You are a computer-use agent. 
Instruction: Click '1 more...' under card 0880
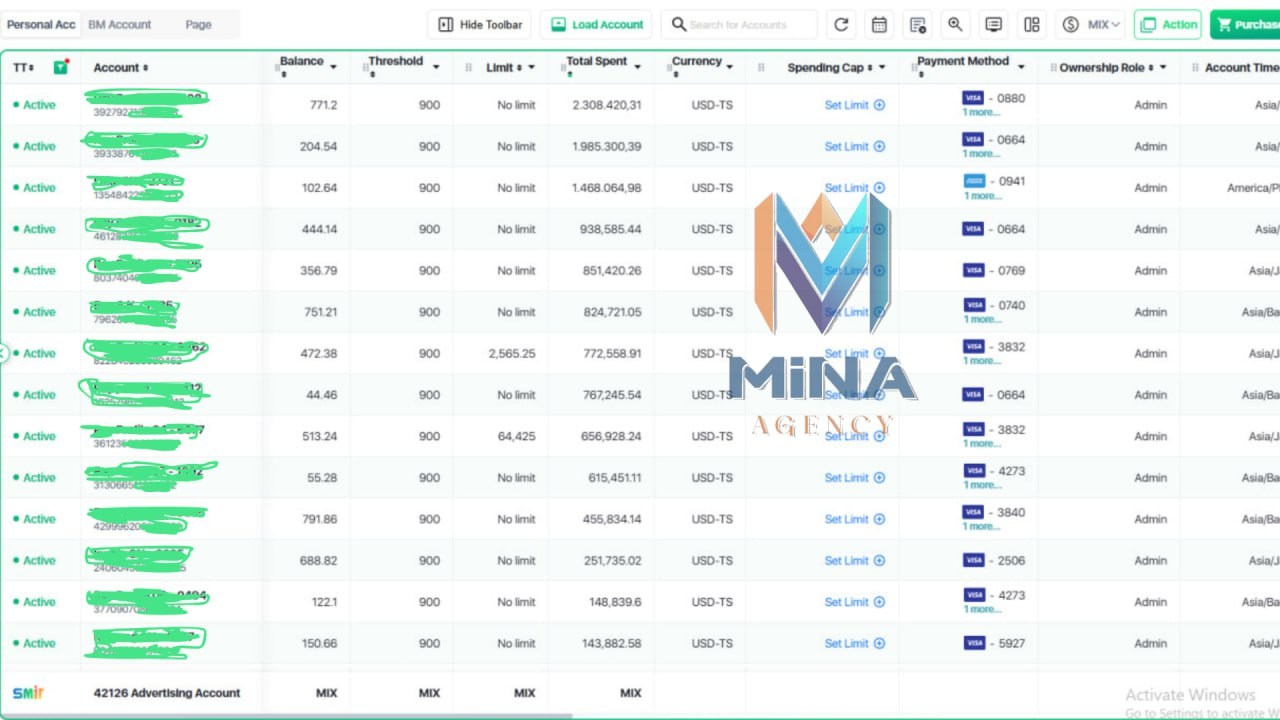pyautogui.click(x=980, y=112)
